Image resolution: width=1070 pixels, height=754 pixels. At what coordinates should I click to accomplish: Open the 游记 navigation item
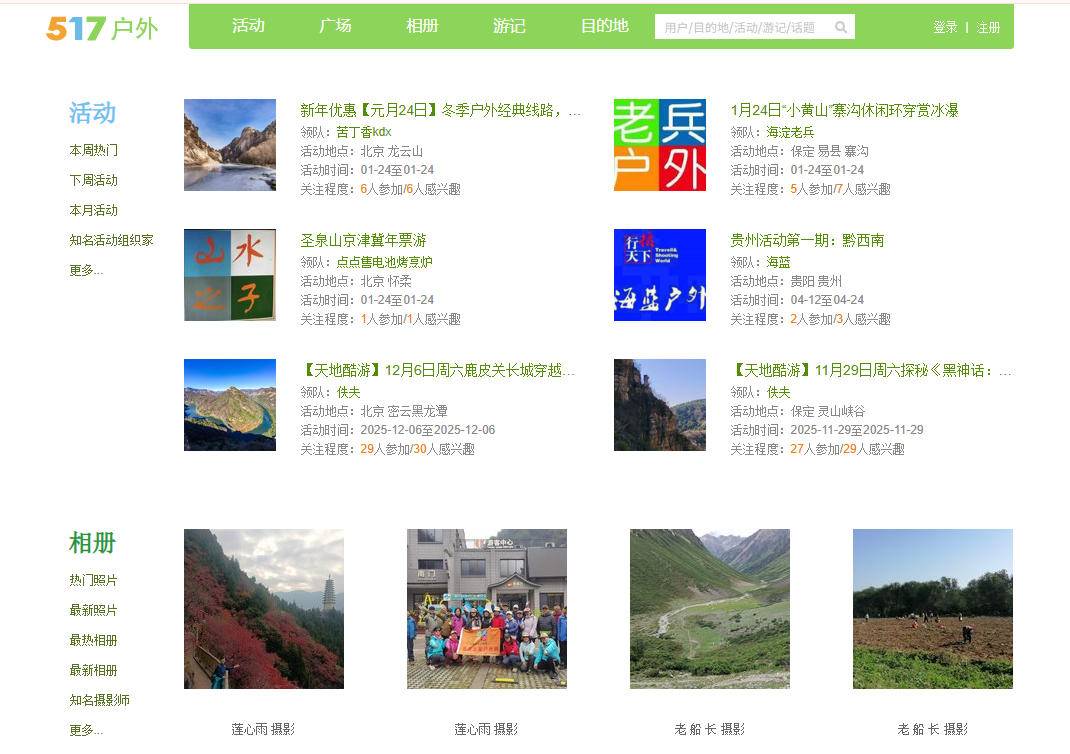tap(509, 26)
